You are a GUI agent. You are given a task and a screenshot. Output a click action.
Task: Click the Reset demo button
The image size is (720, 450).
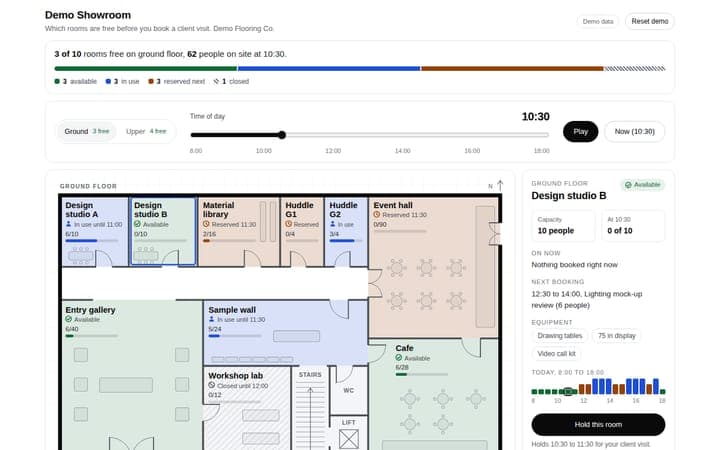click(649, 21)
